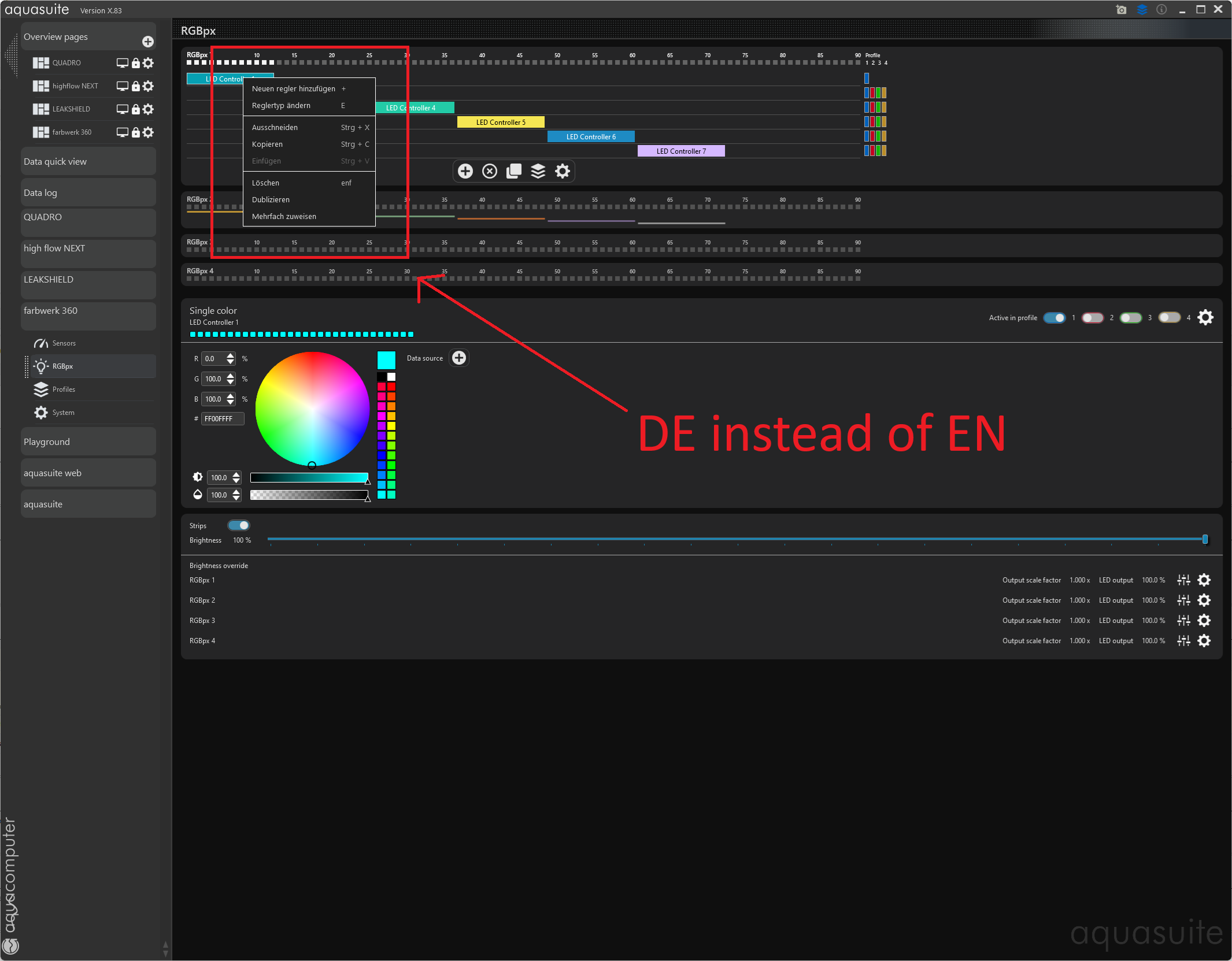Click the duplicate controller icon in toolbar

[514, 171]
